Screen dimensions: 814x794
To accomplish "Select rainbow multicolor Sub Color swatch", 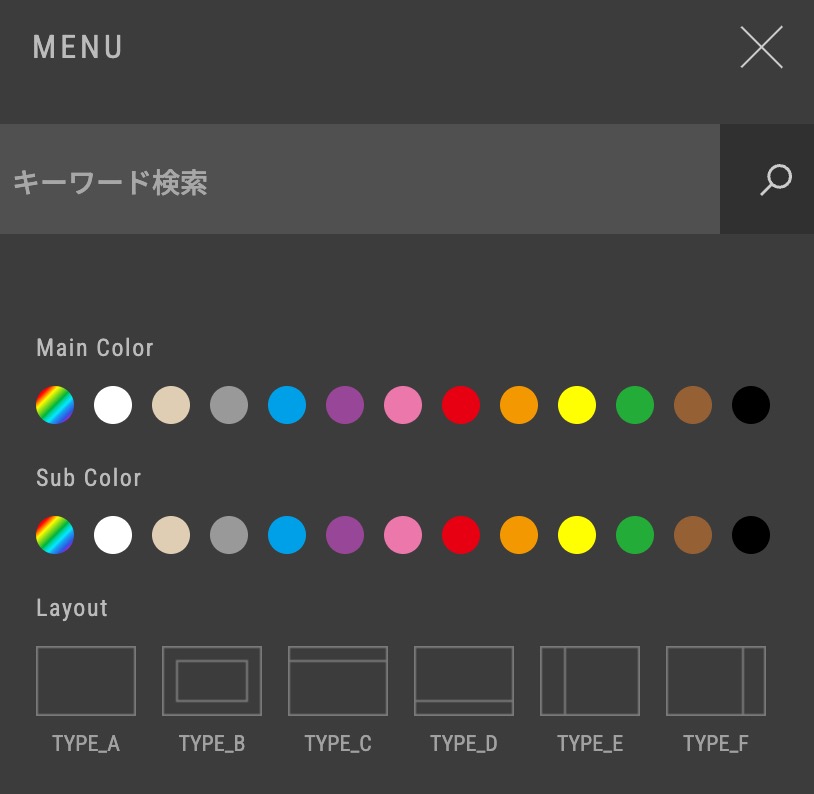I will point(55,536).
